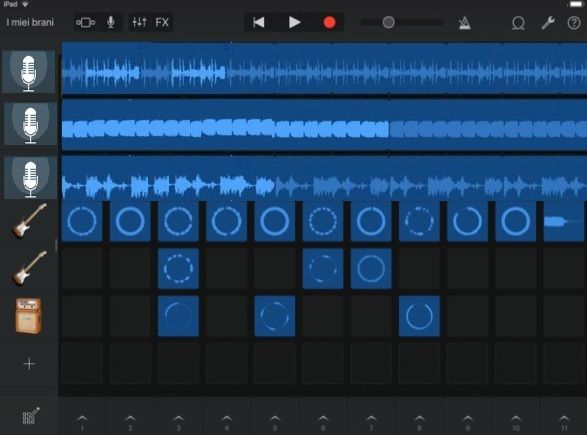587x435 pixels.
Task: Select the second microphone track header
Action: click(30, 124)
